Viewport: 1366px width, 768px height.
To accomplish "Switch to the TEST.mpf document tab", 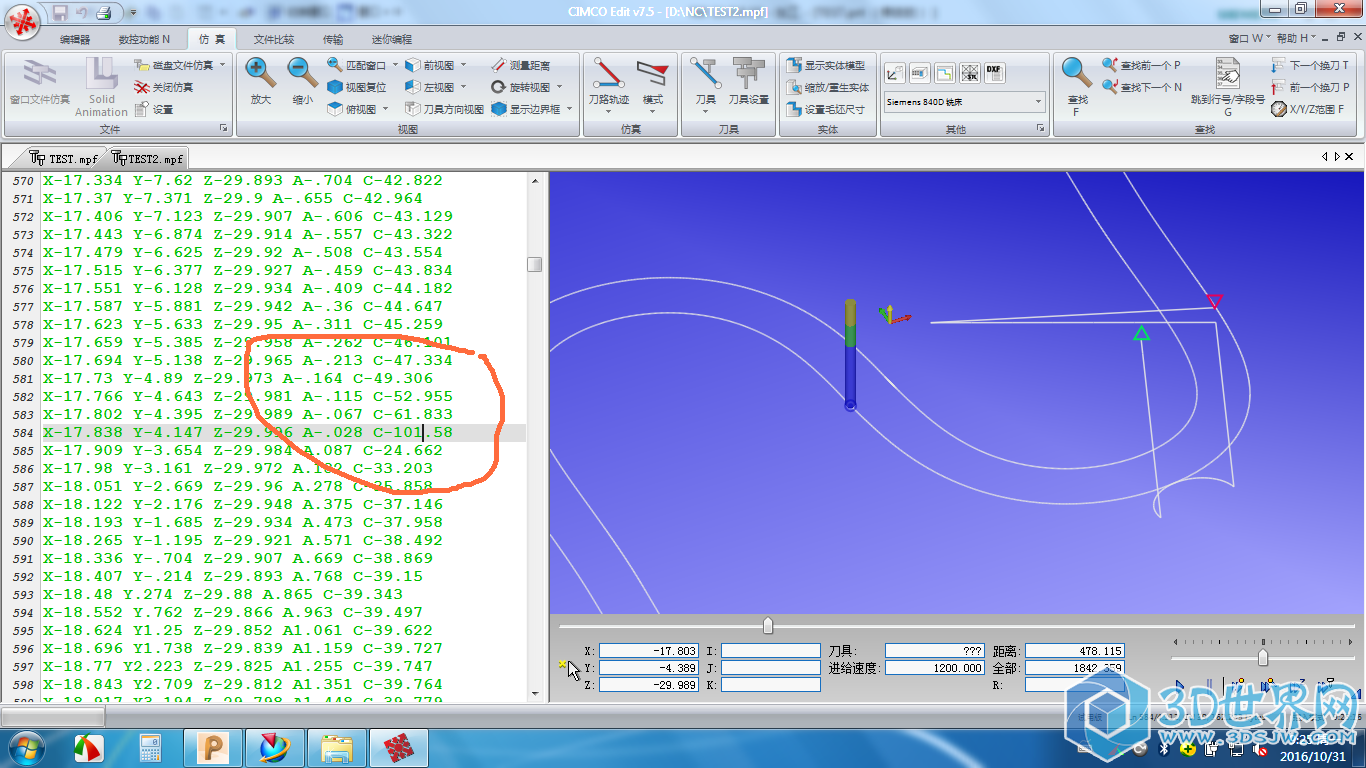I will (64, 158).
